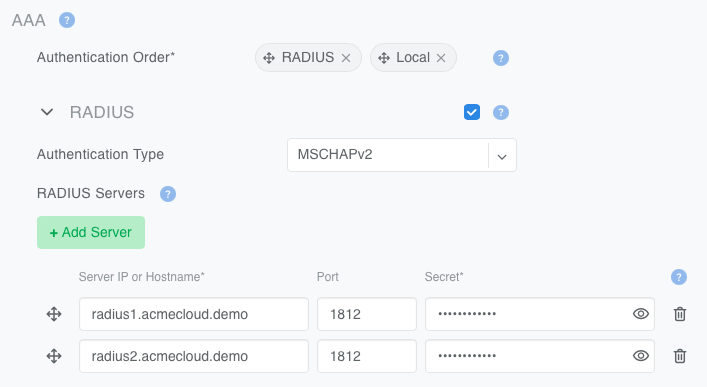Grab the move handle on Local chip
This screenshot has height=387, width=707.
pyautogui.click(x=384, y=58)
